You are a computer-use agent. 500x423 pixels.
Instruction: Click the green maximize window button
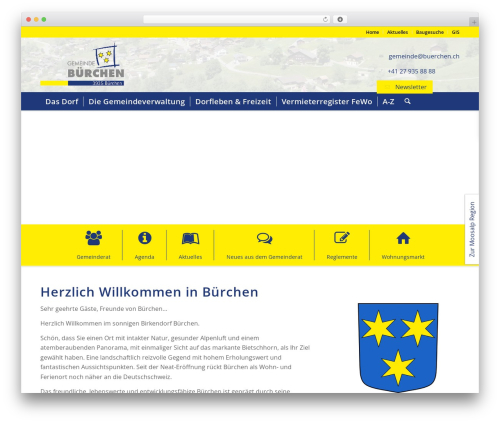pyautogui.click(x=44, y=20)
